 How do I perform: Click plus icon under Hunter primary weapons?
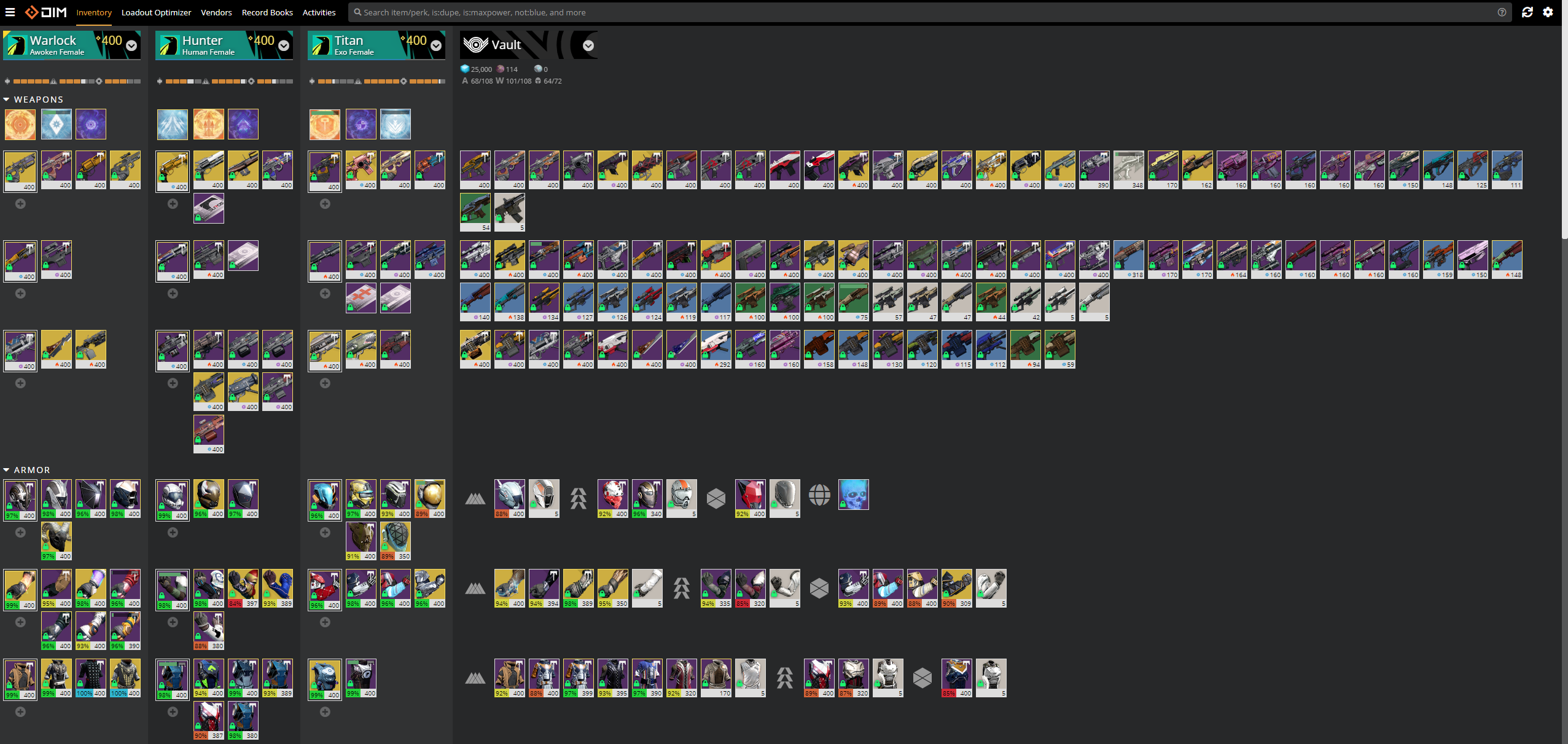[x=173, y=204]
